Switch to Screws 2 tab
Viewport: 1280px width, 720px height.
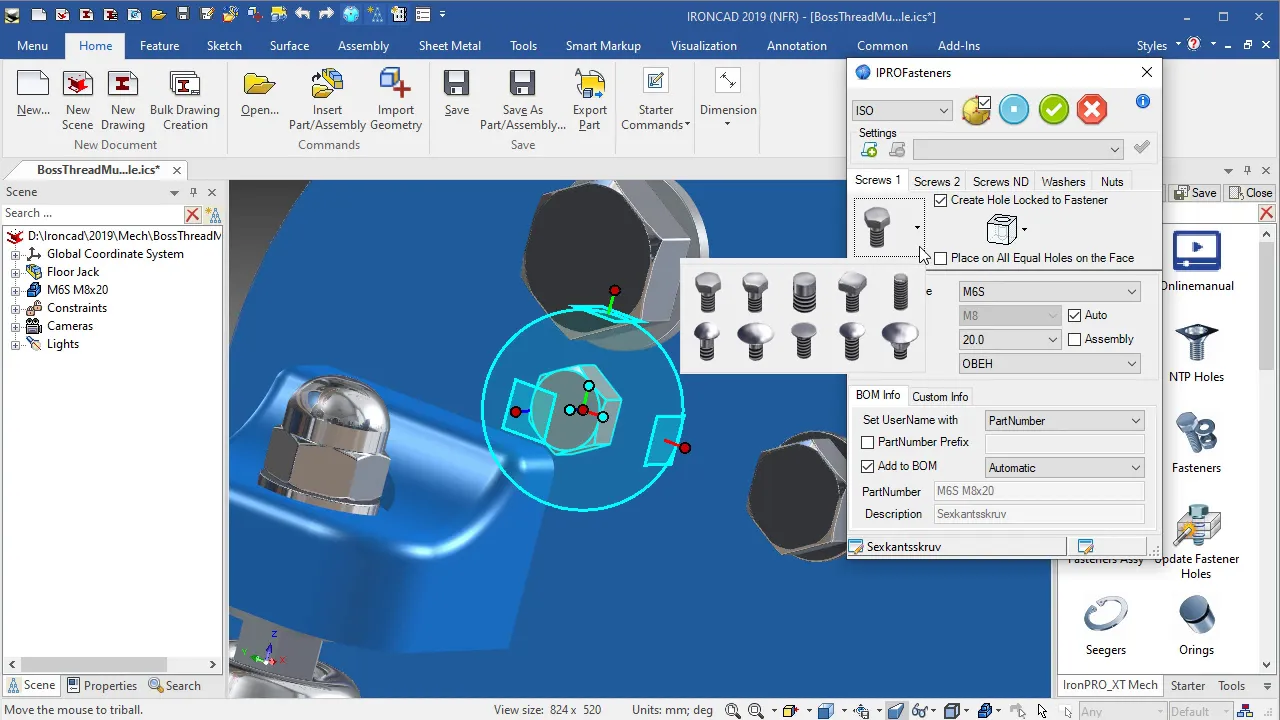937,182
